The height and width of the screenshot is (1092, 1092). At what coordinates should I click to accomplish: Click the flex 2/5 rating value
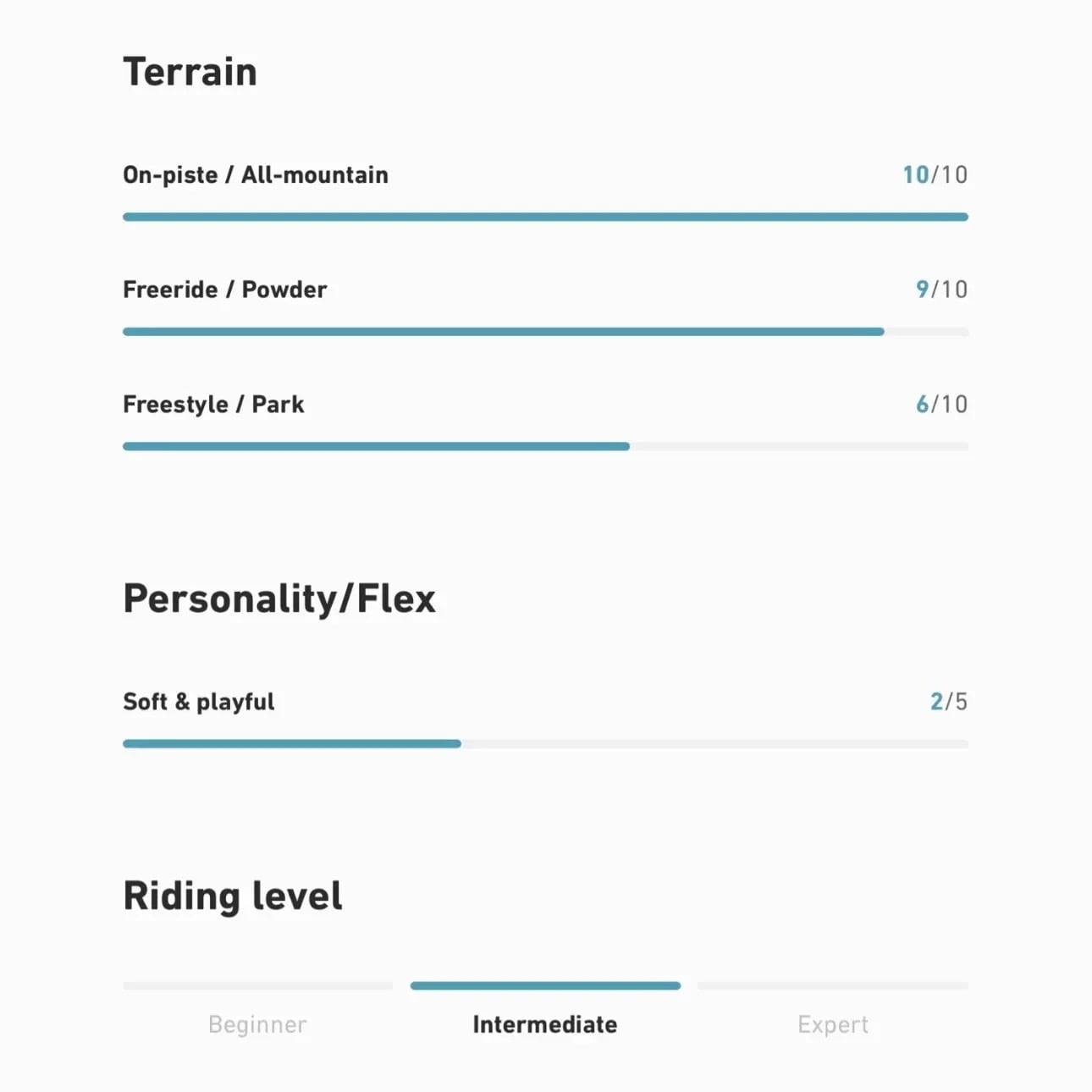[x=948, y=702]
